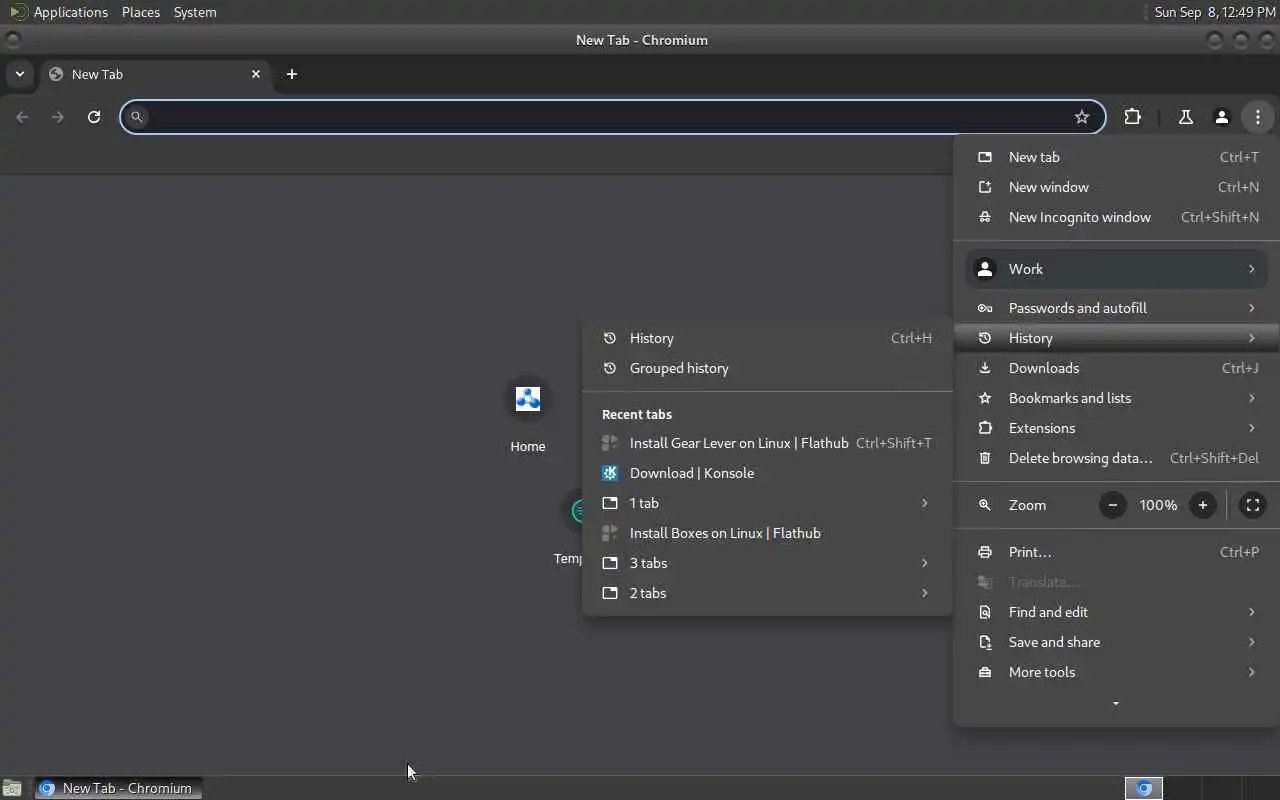Expand the 2 tabs recent group
The width and height of the screenshot is (1280, 800).
767,593
